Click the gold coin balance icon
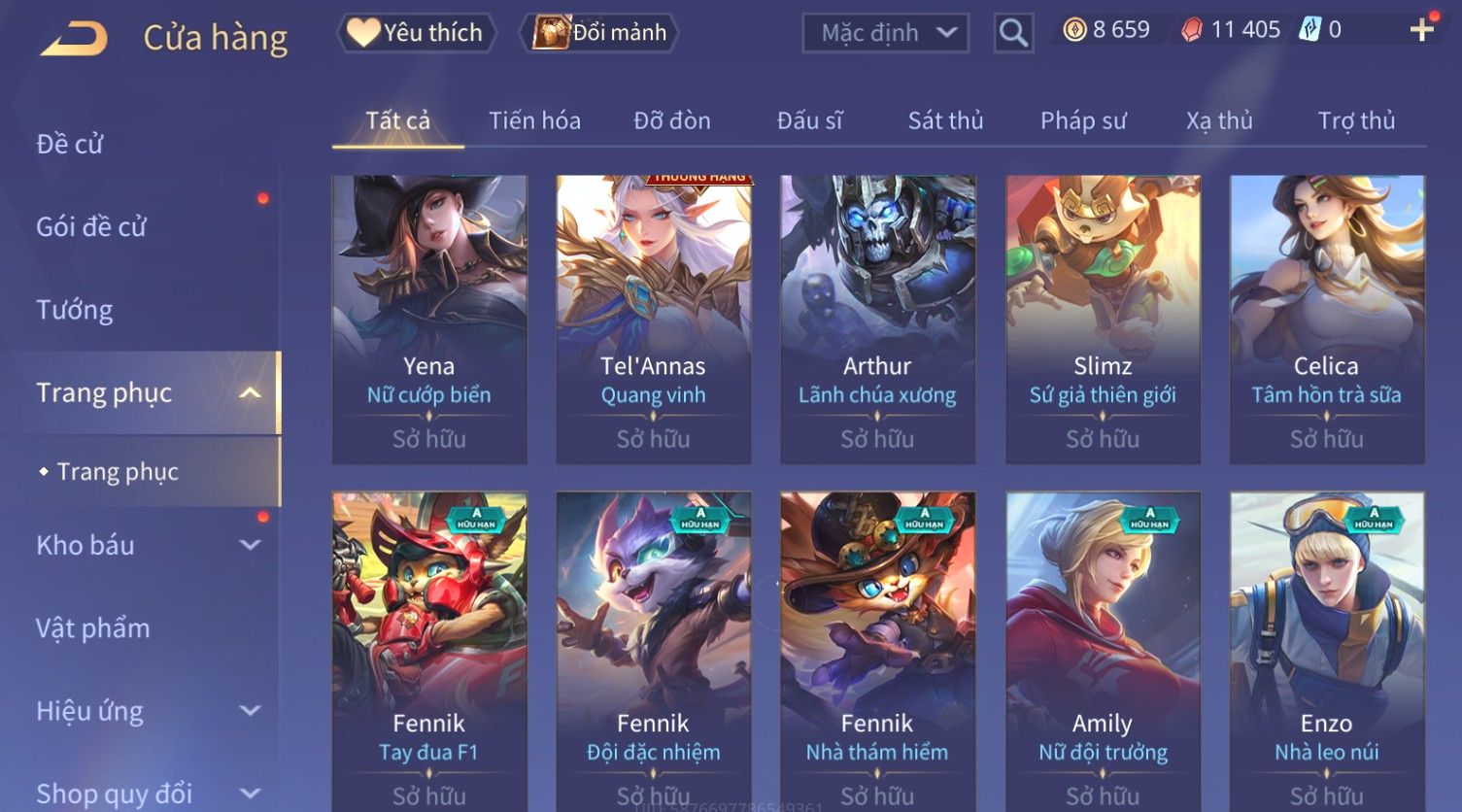The image size is (1462, 812). click(x=1074, y=30)
